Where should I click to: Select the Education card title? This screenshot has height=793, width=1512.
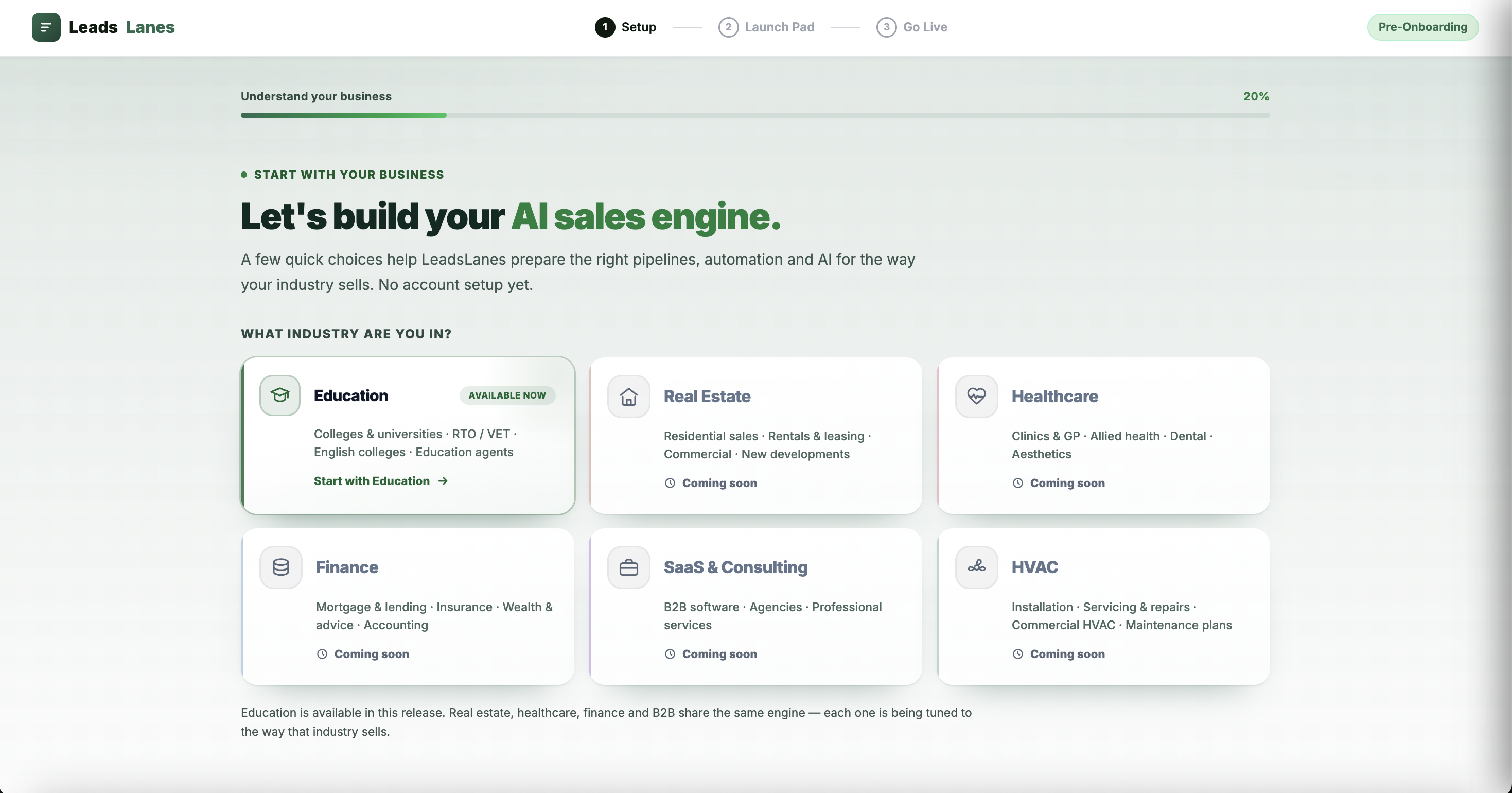pyautogui.click(x=351, y=395)
